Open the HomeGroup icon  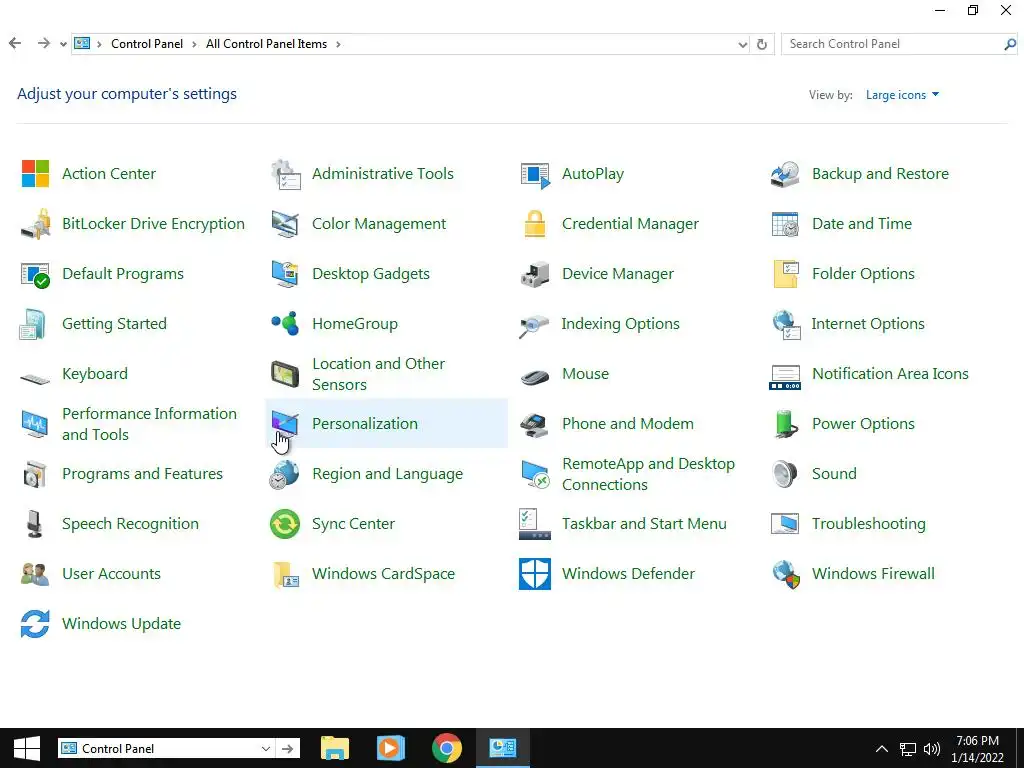[x=285, y=324]
